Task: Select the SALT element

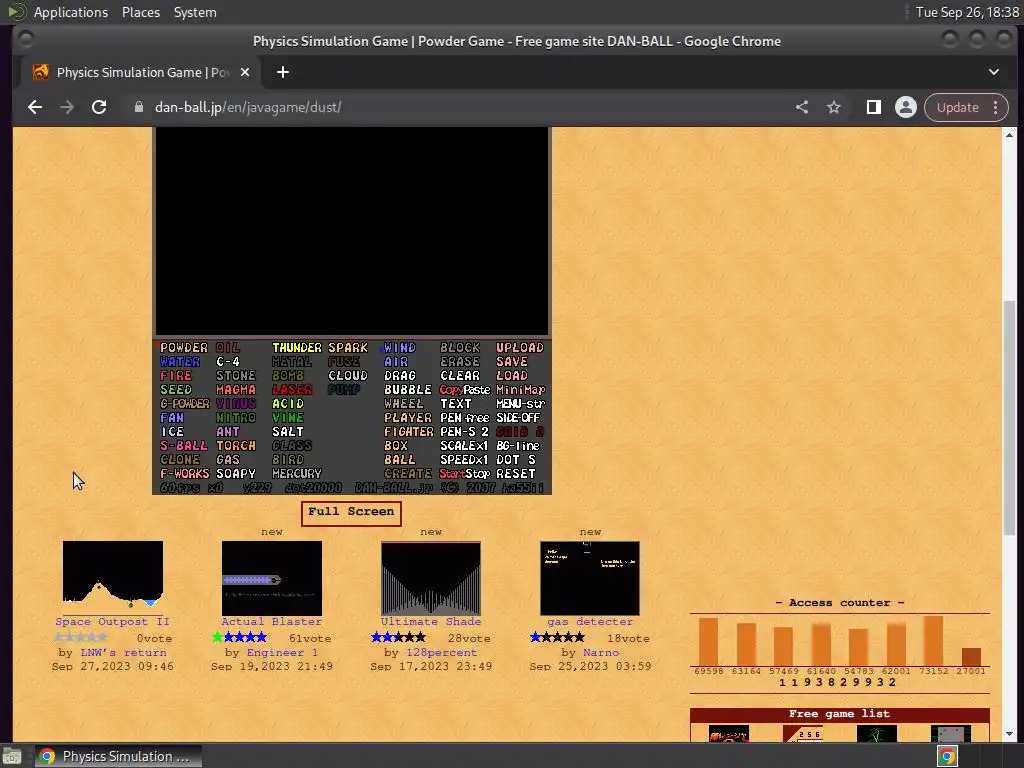Action: point(288,432)
